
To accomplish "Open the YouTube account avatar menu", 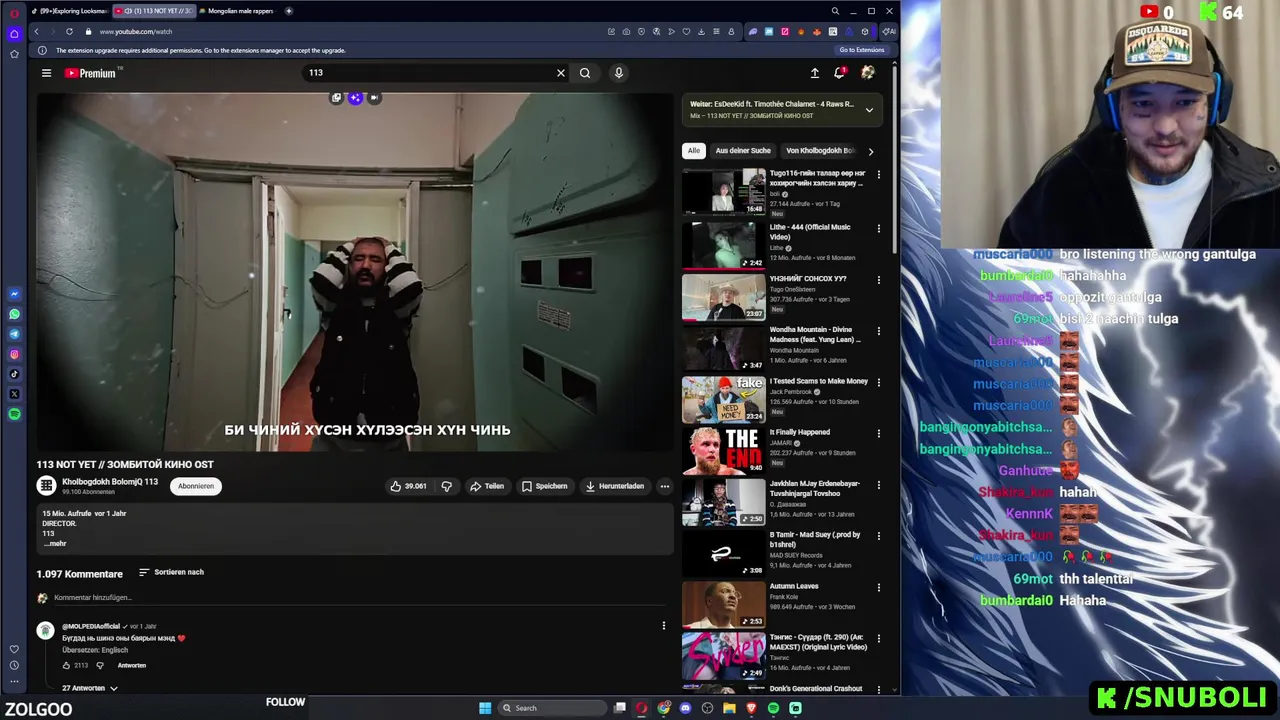I will click(x=868, y=73).
